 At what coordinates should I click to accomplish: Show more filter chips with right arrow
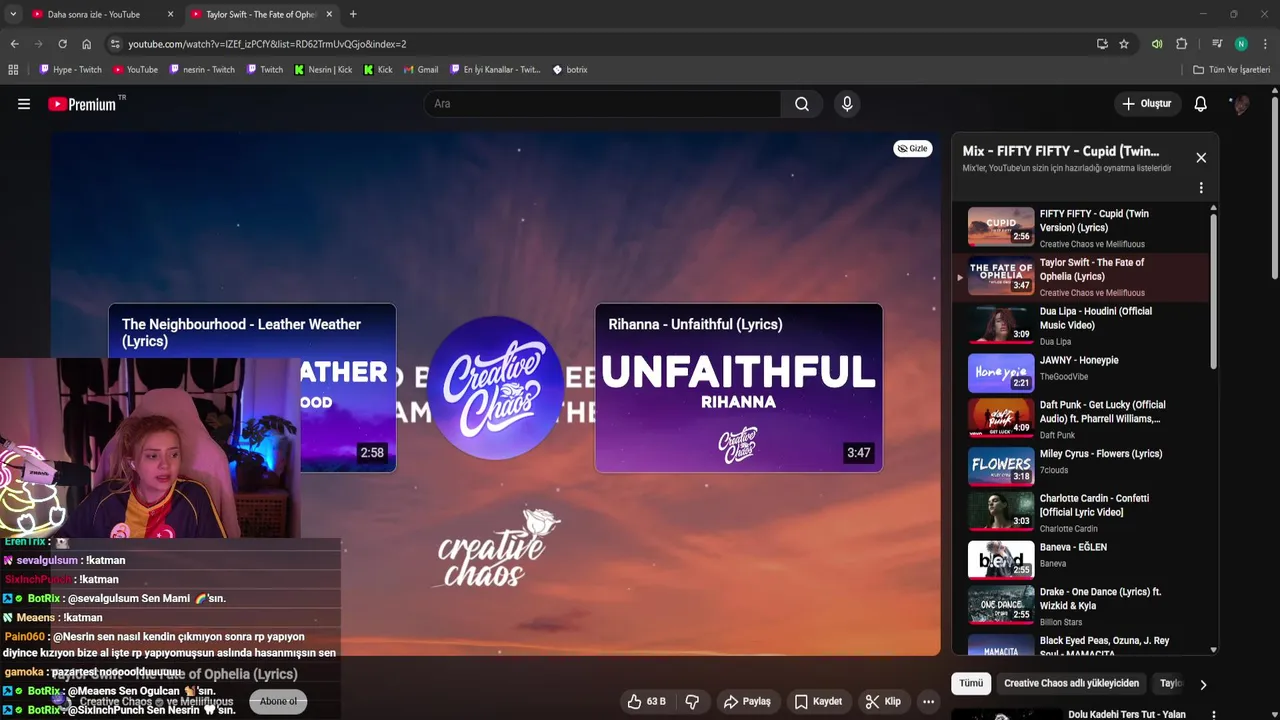click(1203, 685)
